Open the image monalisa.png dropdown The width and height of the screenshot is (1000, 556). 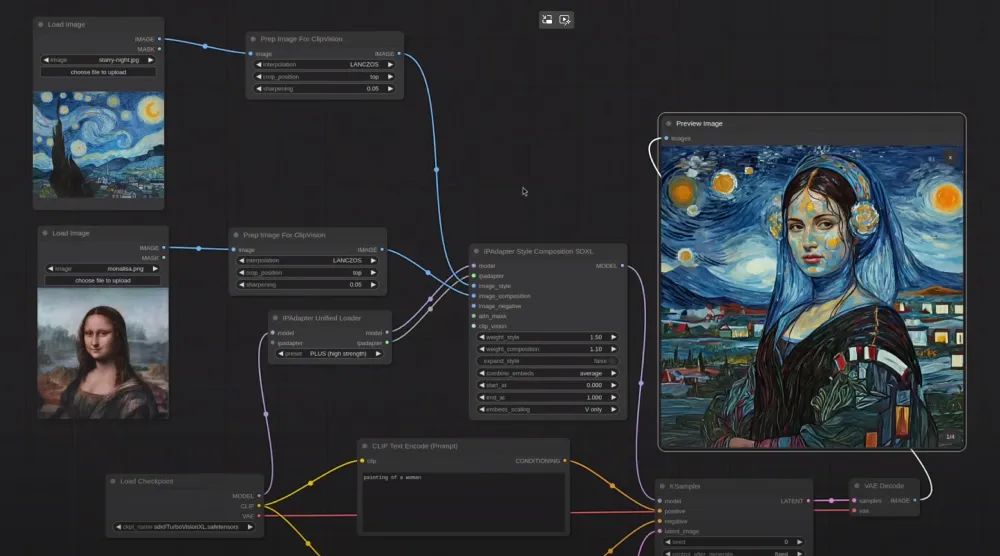coord(103,268)
